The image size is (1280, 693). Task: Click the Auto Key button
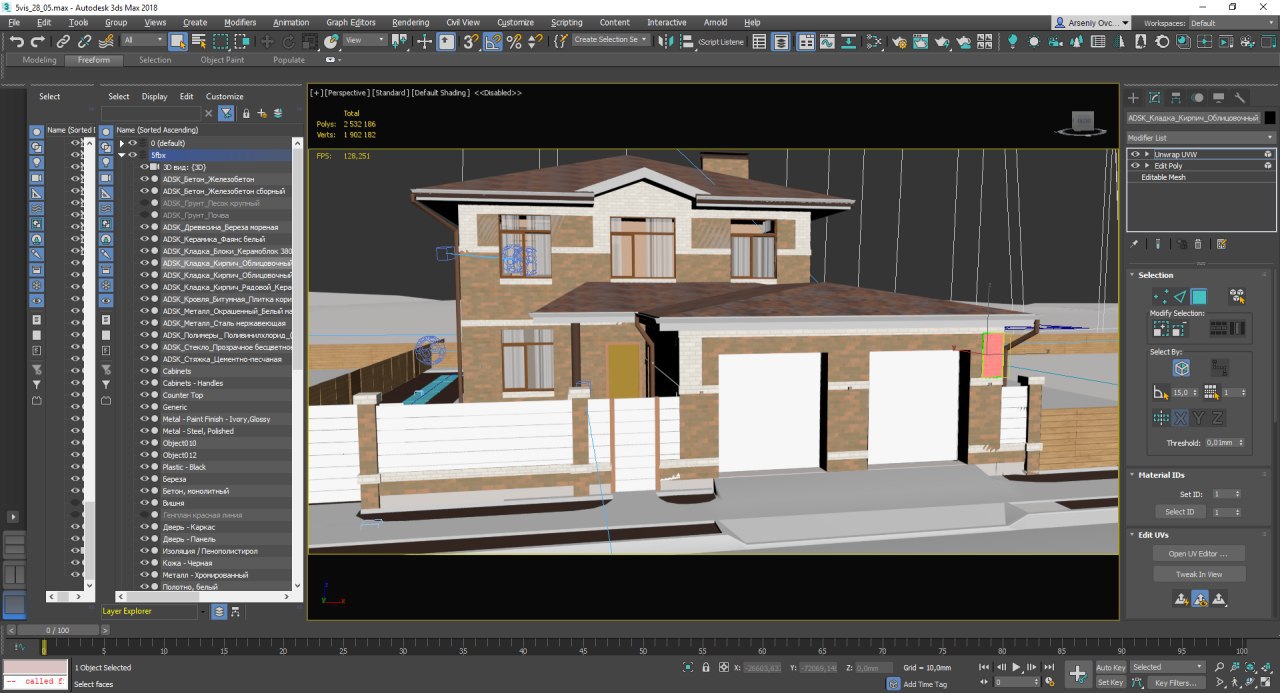coord(1110,667)
